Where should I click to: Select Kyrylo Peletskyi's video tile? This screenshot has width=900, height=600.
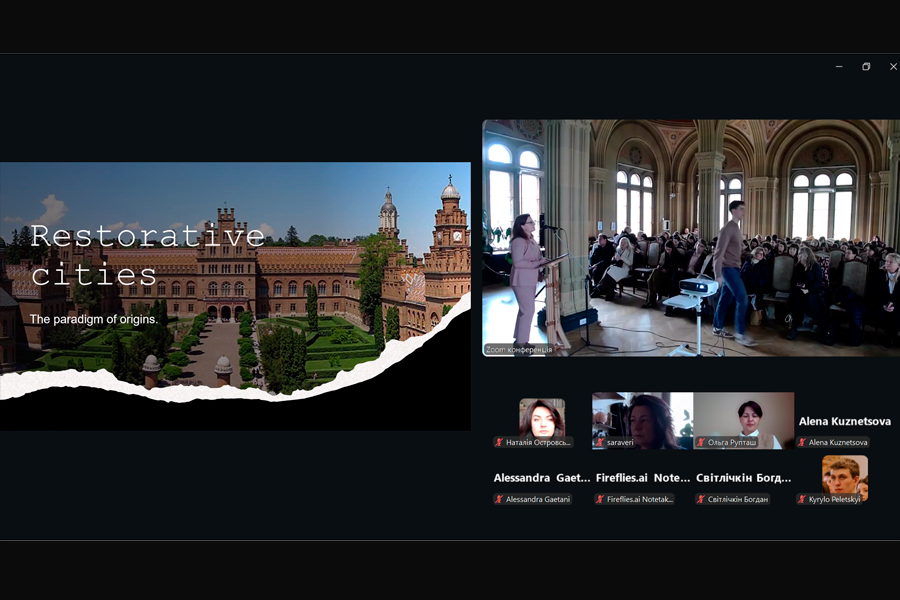tap(844, 478)
